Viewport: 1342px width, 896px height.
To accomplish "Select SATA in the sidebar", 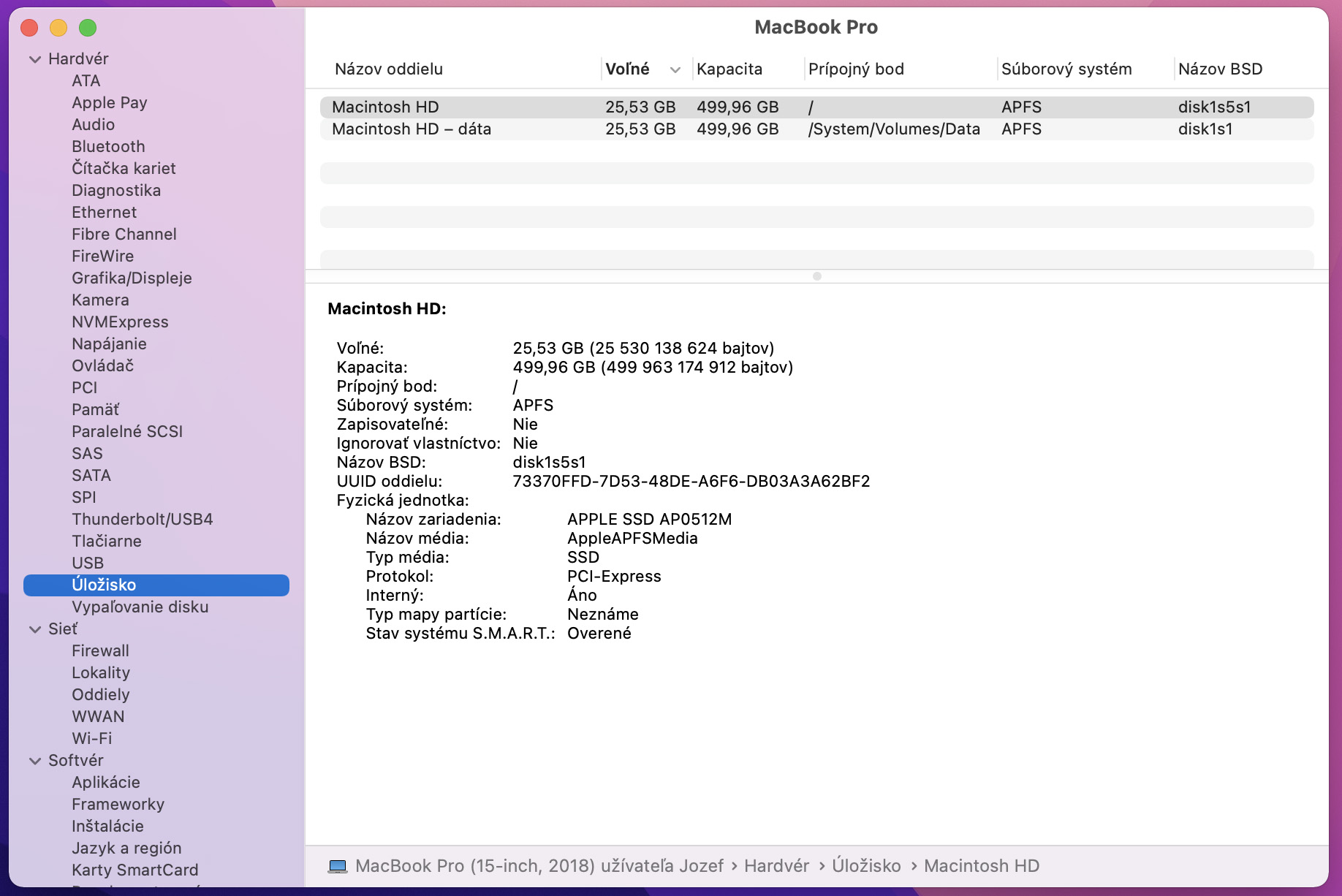I will (91, 476).
